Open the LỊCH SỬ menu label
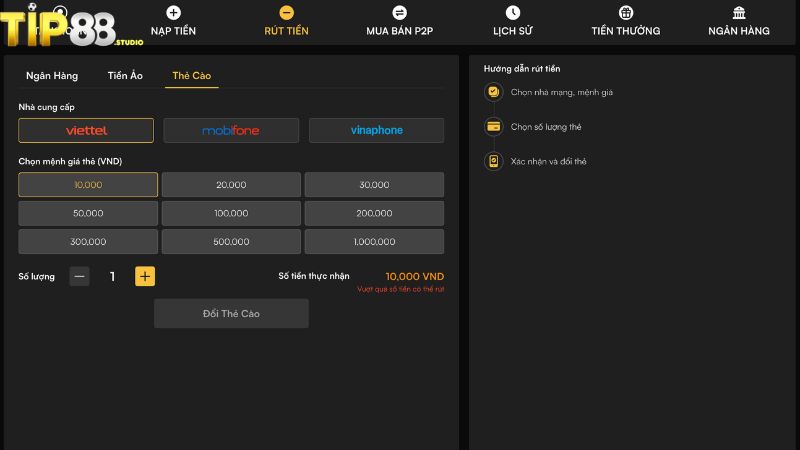The image size is (800, 450). pyautogui.click(x=513, y=31)
